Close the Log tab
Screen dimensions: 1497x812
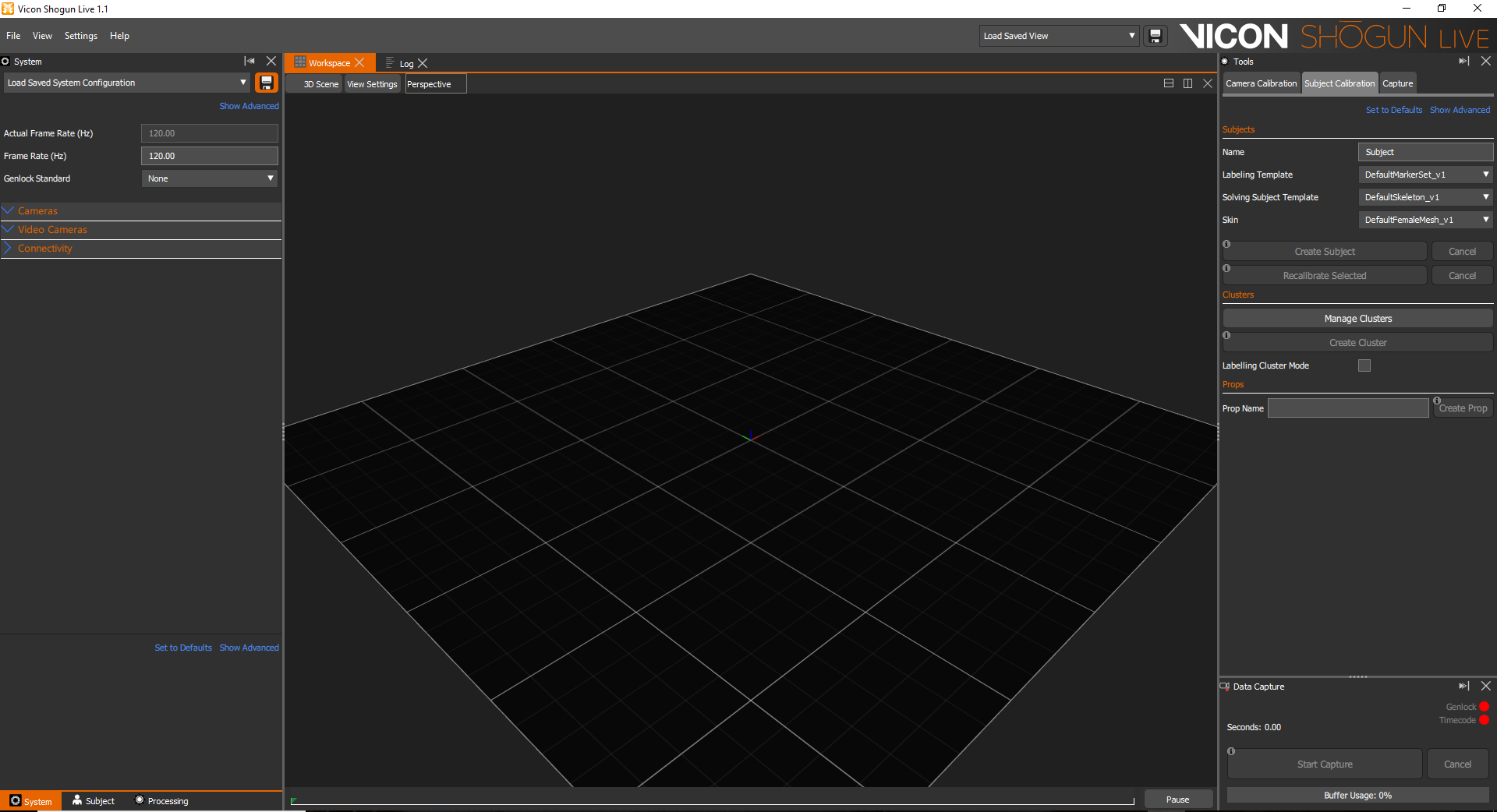(x=423, y=63)
